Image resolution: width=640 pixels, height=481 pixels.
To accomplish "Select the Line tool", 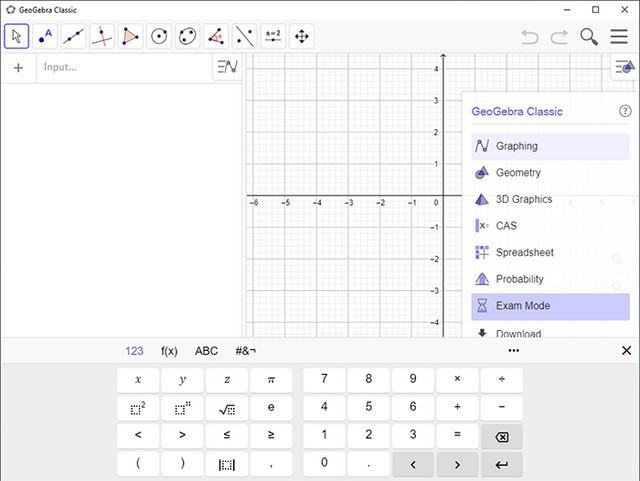I will click(x=73, y=36).
